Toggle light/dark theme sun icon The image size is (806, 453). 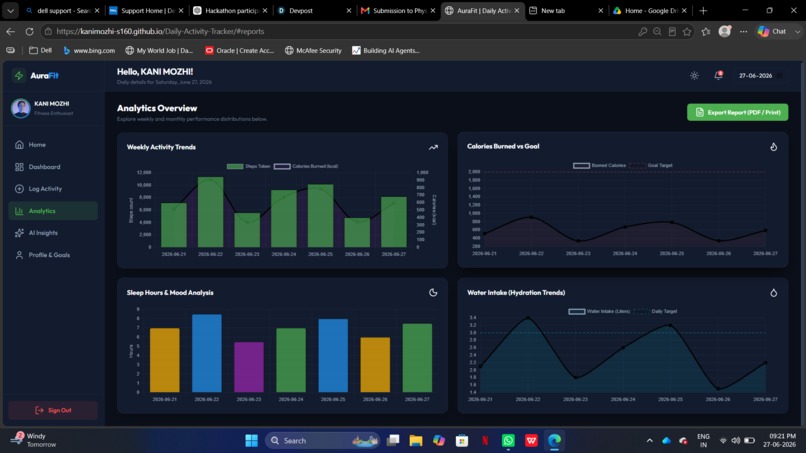pyautogui.click(x=694, y=76)
